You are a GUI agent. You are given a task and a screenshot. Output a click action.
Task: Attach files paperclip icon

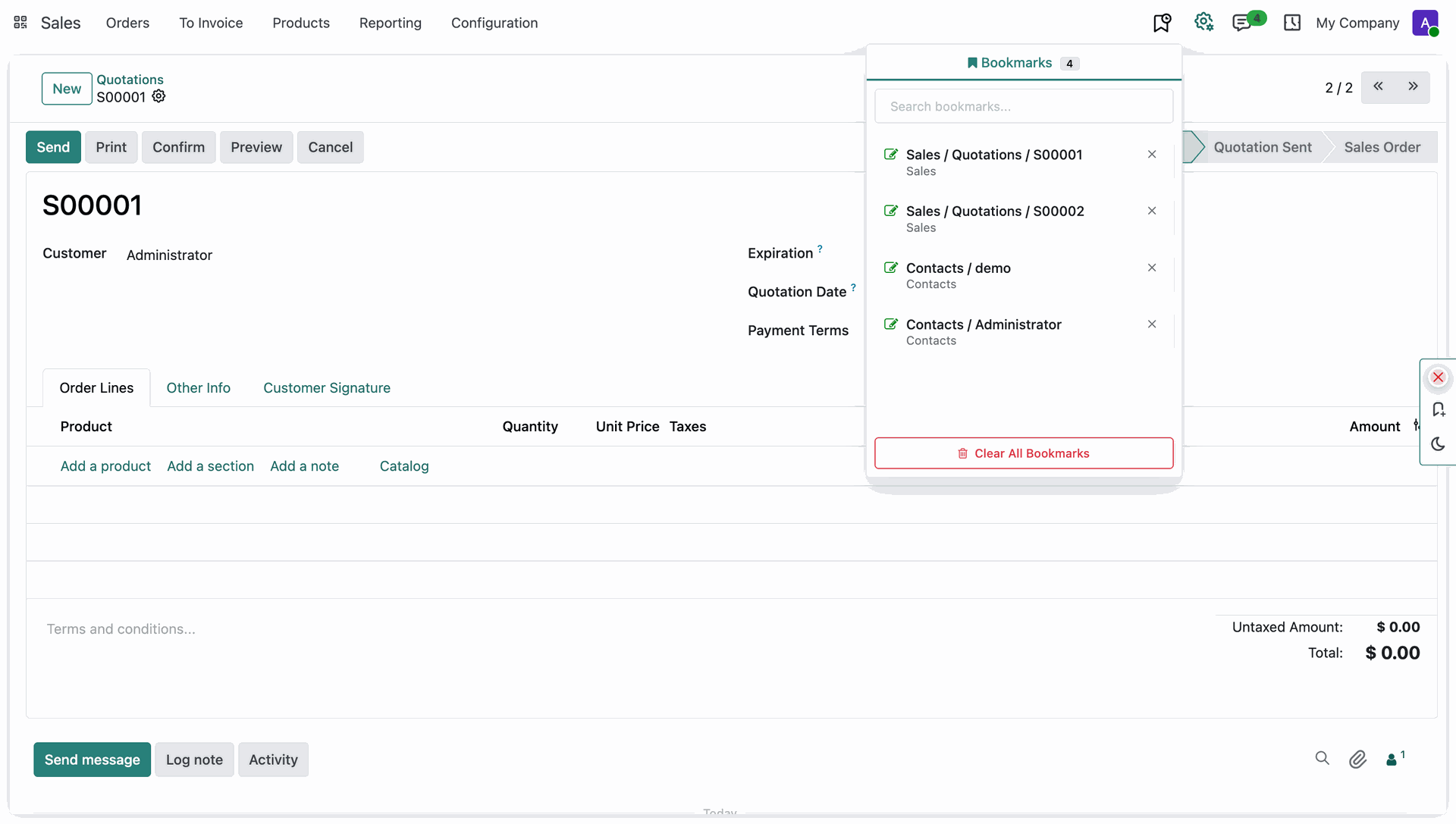tap(1357, 760)
